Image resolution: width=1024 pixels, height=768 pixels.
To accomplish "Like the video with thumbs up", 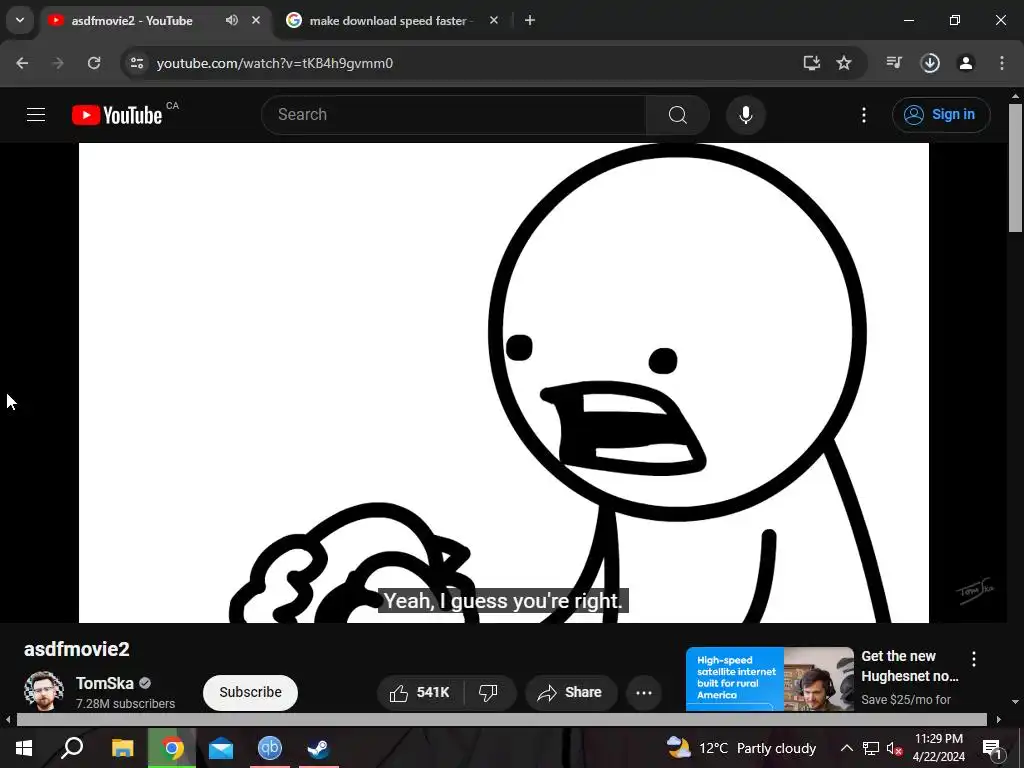I will 420,692.
